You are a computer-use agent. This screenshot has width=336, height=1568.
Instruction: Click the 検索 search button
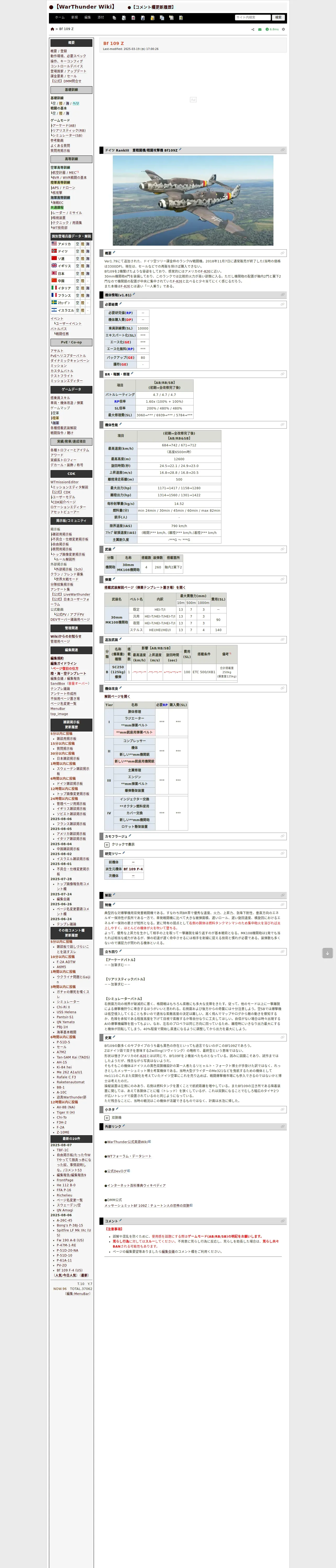click(279, 18)
